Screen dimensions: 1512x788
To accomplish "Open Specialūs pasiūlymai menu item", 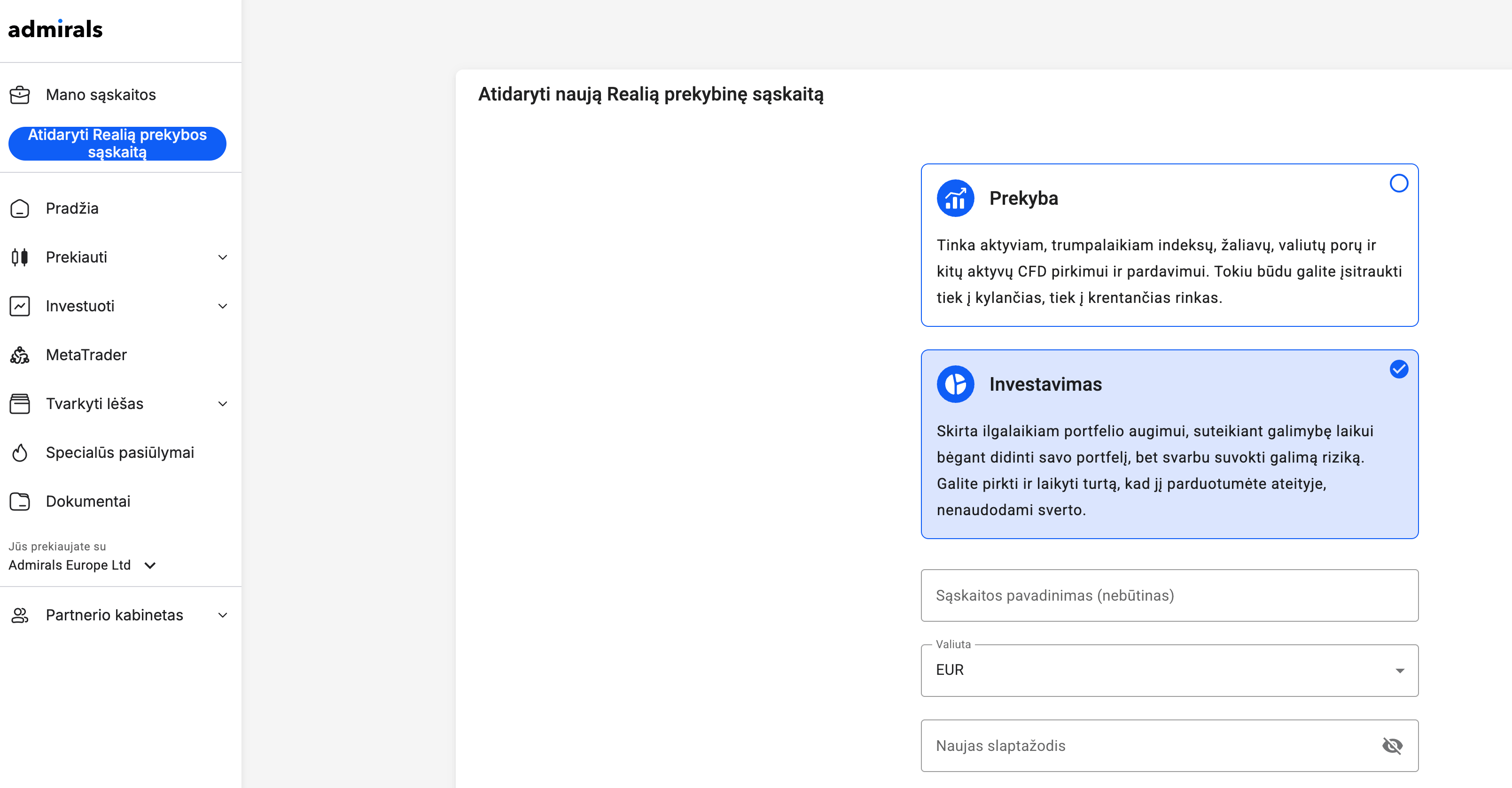I will click(120, 452).
